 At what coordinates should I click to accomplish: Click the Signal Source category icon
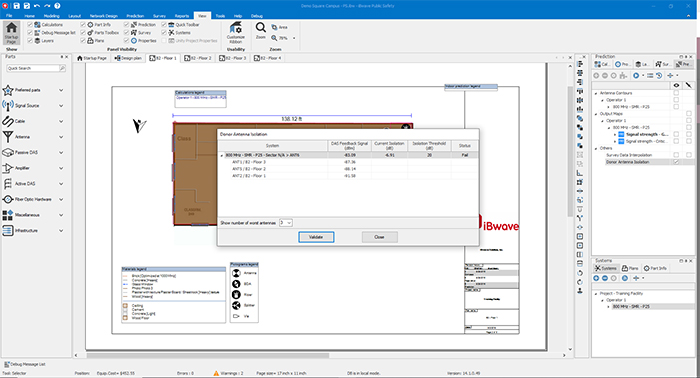8,106
